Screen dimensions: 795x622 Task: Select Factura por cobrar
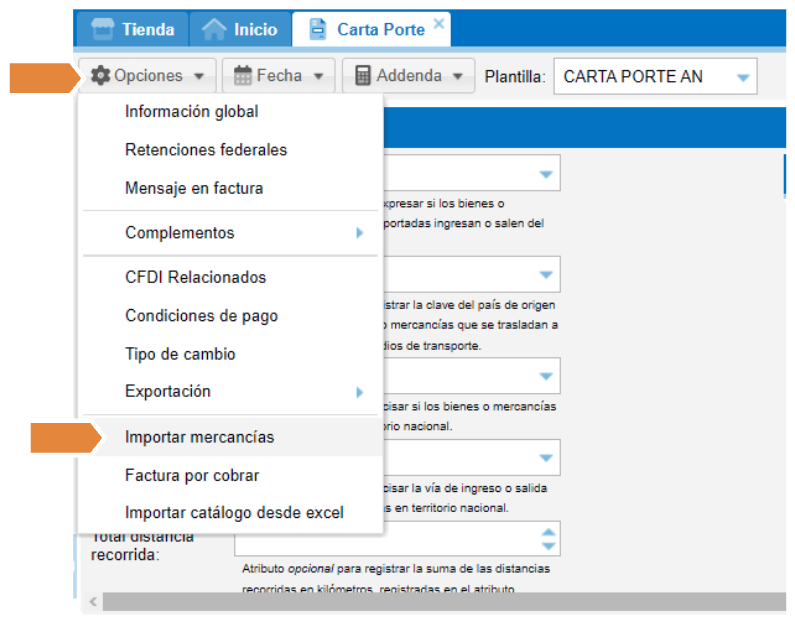coord(191,475)
